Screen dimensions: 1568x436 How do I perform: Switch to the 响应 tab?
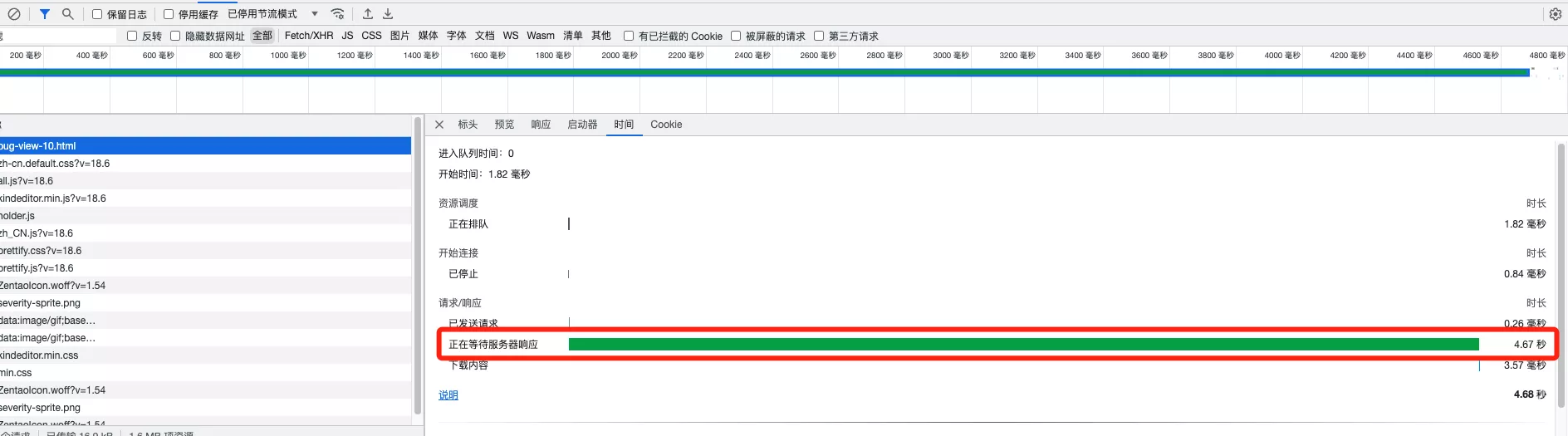541,125
